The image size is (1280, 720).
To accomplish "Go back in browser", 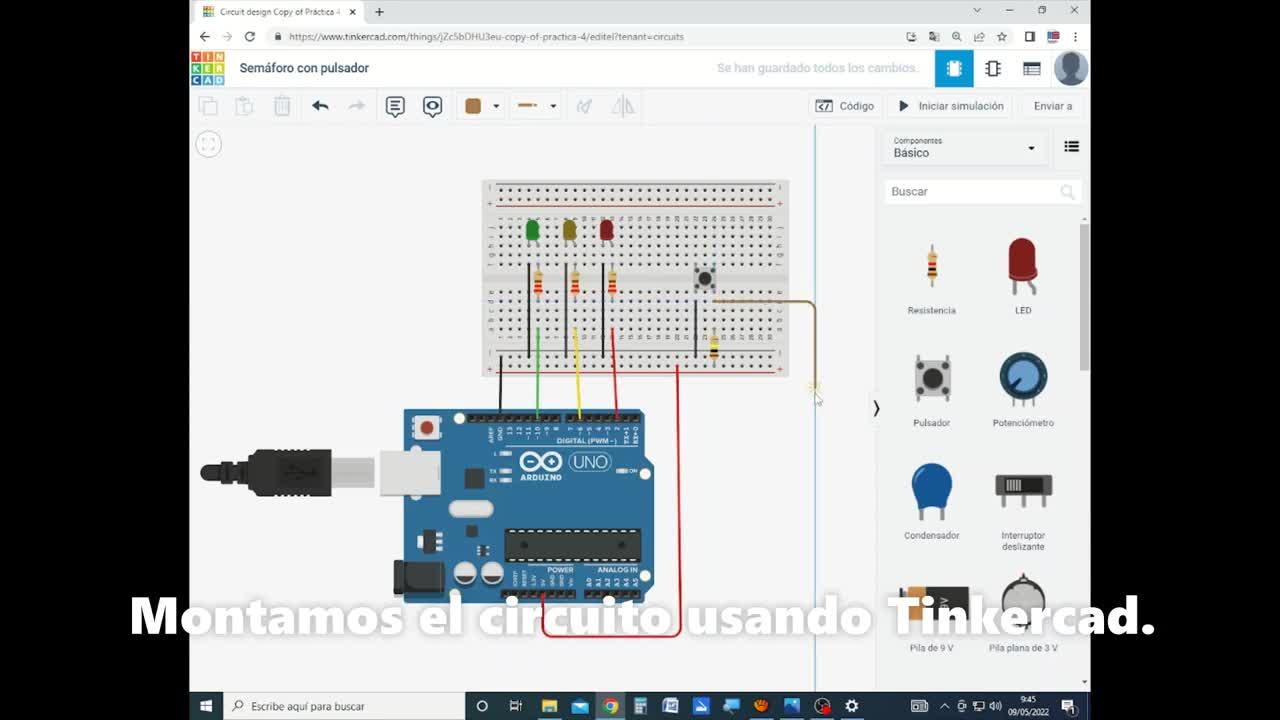I will click(x=205, y=36).
